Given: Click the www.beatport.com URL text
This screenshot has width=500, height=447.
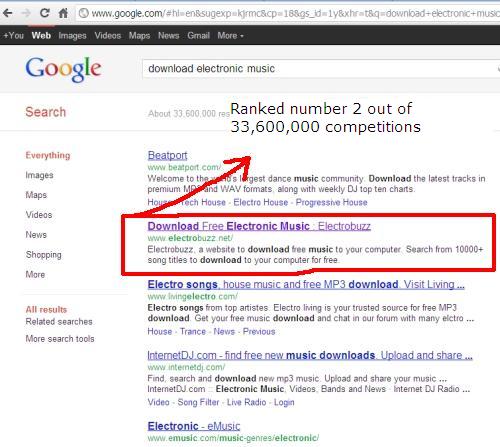Looking at the screenshot, I should click(184, 167).
